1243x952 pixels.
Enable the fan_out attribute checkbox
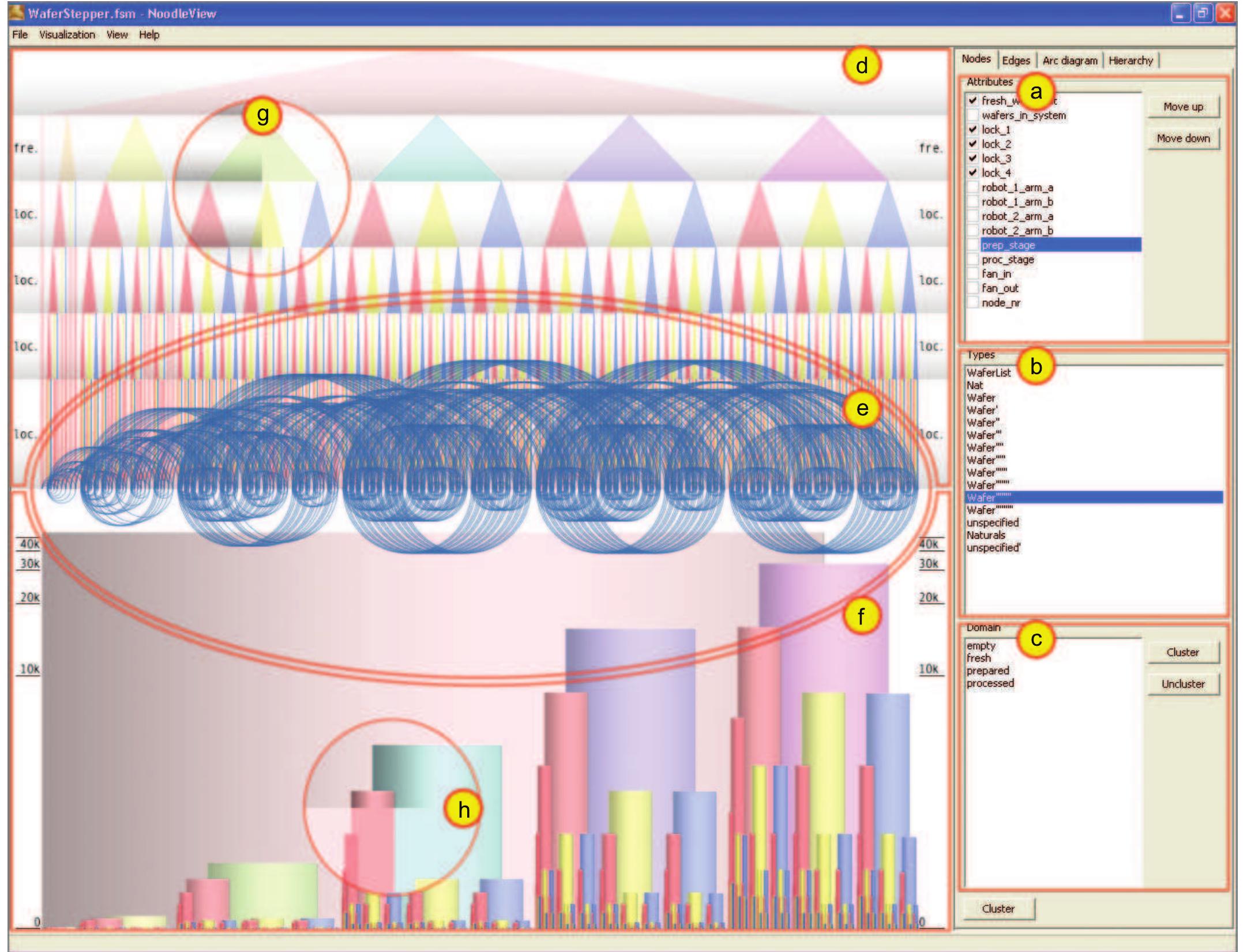pos(973,288)
